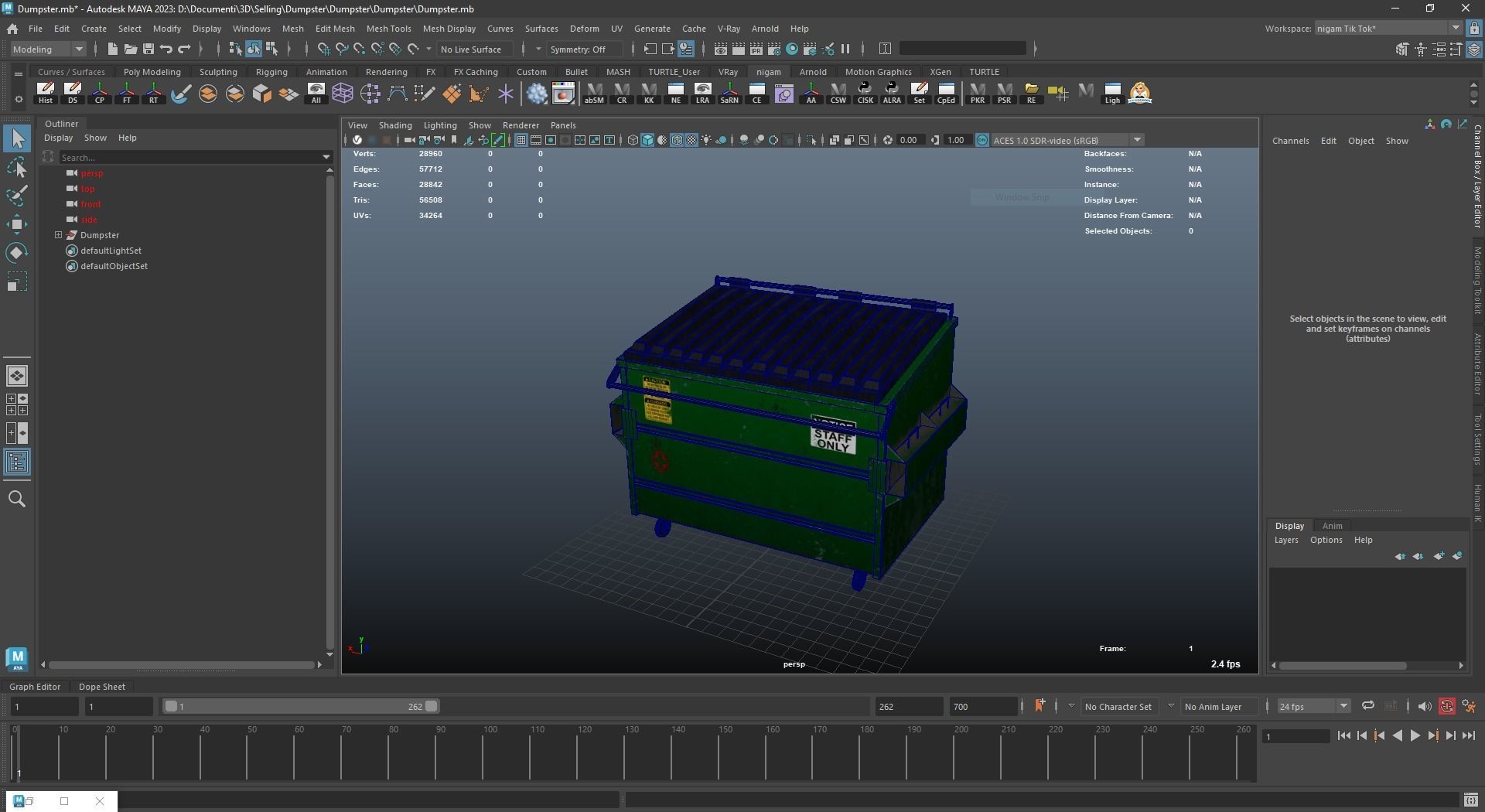The image size is (1485, 812).
Task: Click the Ligh shelf icon
Action: click(x=1112, y=94)
